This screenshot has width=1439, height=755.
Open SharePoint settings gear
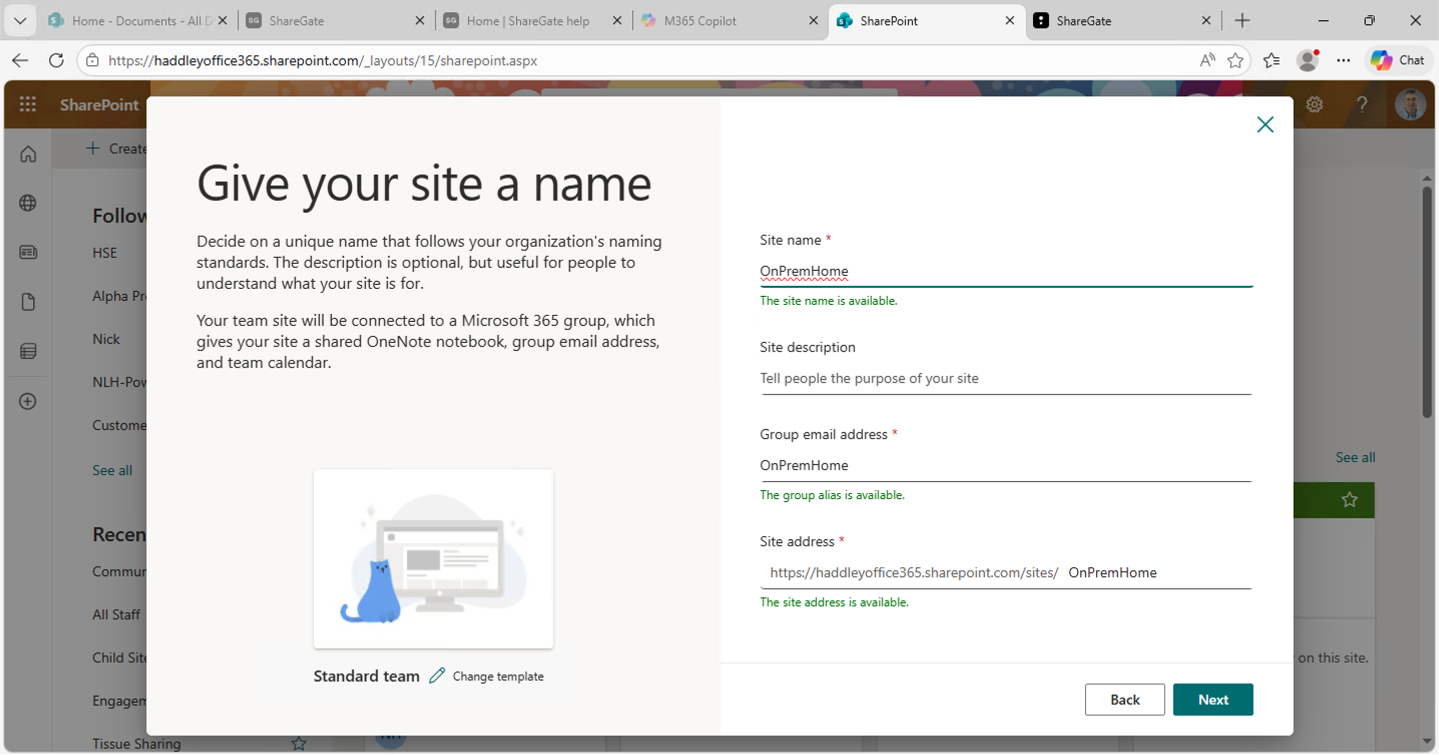(x=1314, y=104)
